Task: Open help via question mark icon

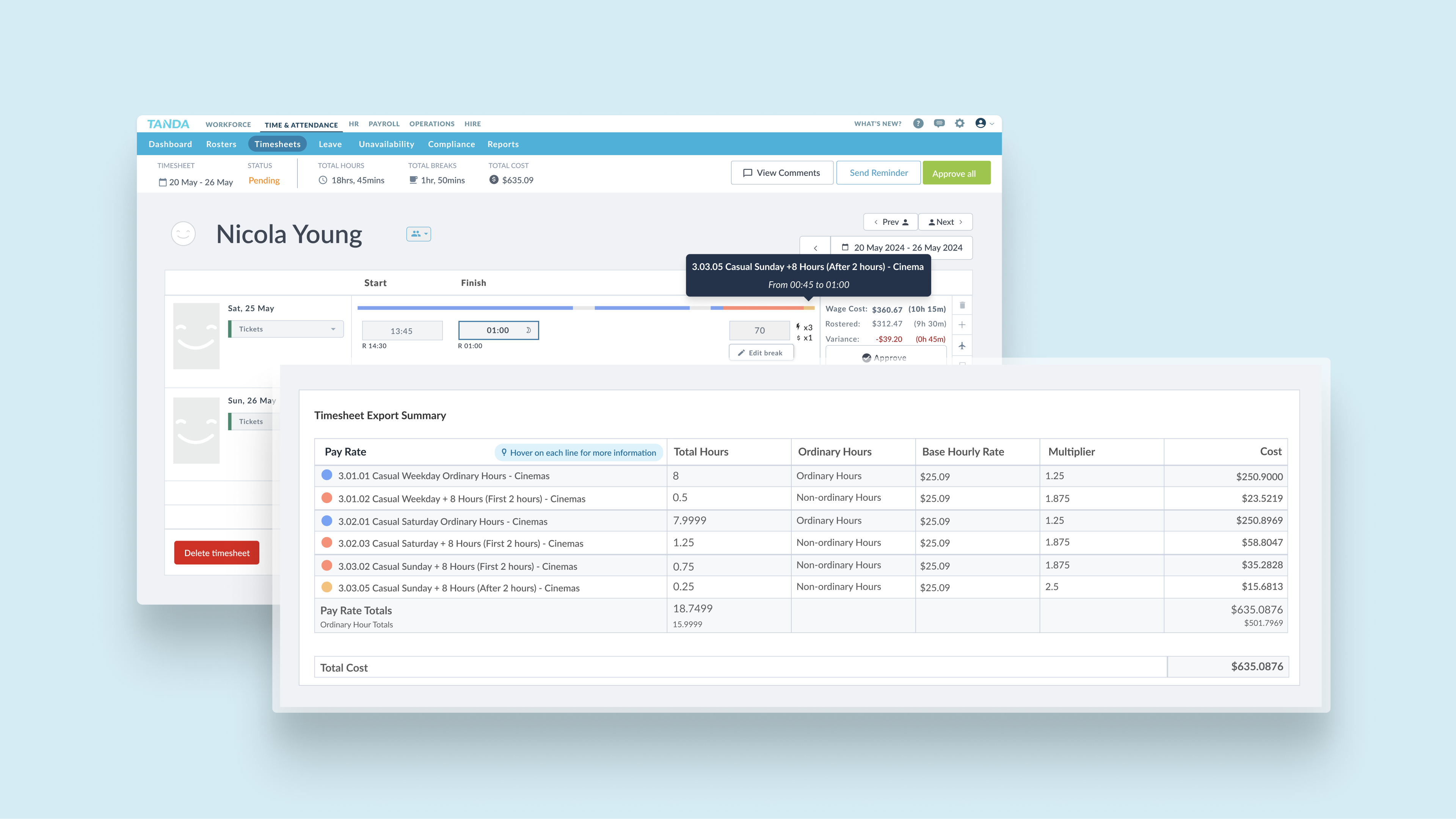Action: click(x=918, y=123)
